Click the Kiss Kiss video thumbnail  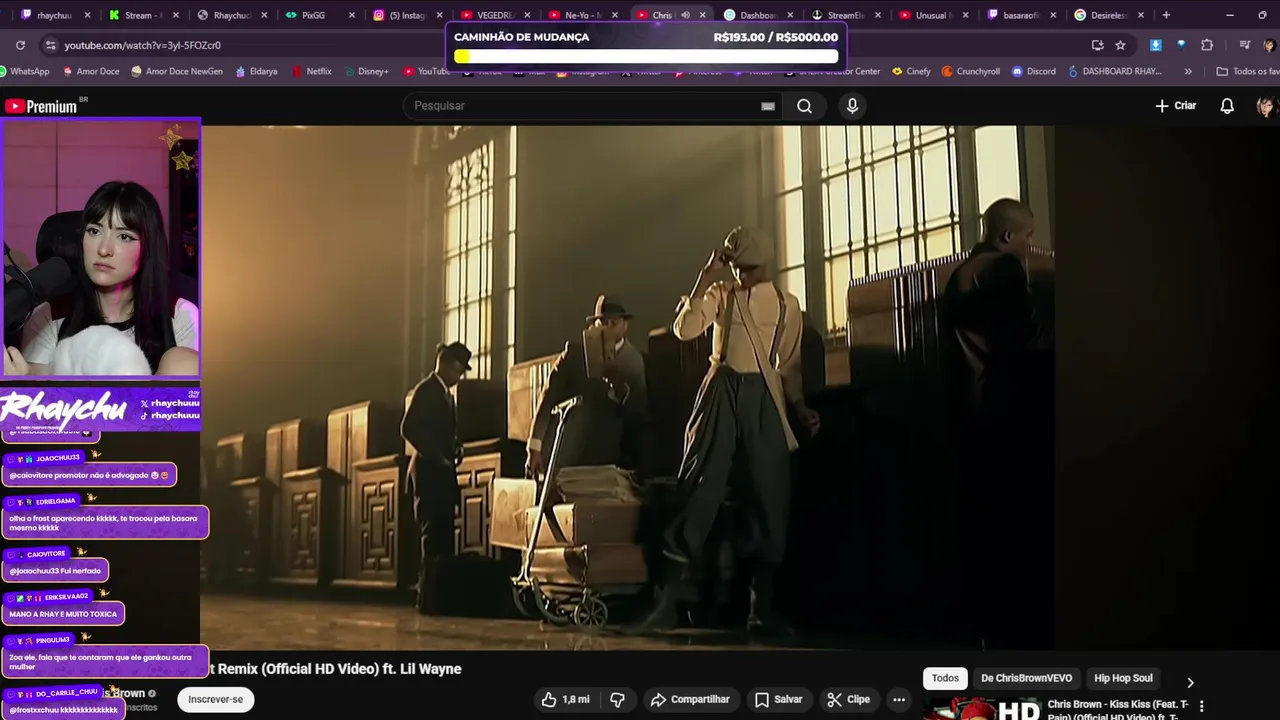coord(981,708)
